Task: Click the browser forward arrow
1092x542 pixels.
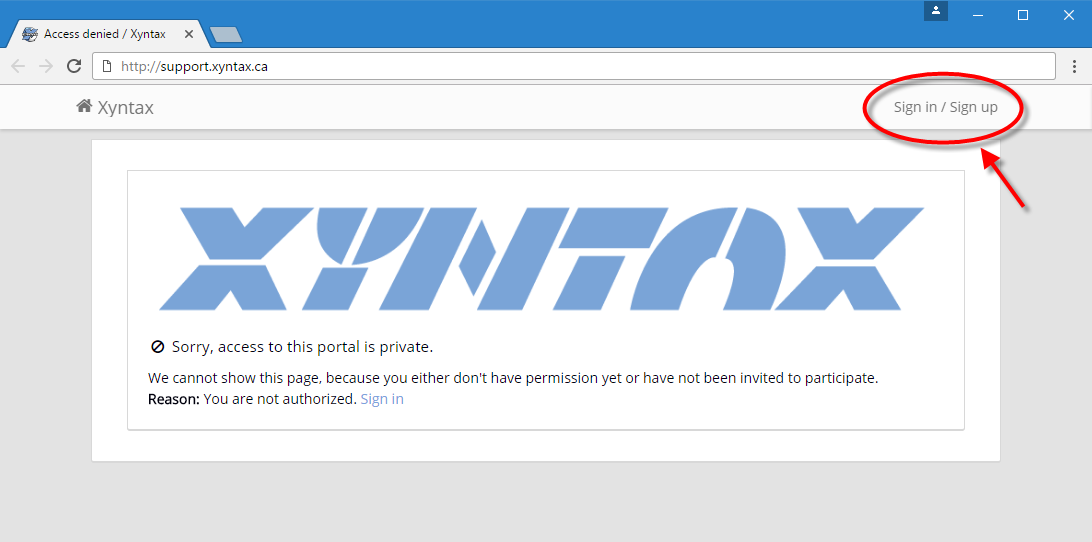Action: point(46,66)
